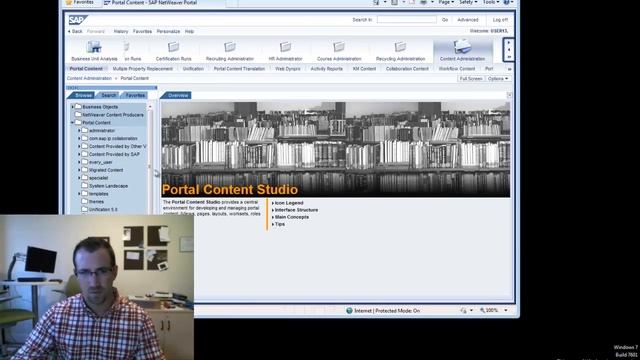Expand the every_user folder
Viewport: 640px width, 360px height.
[x=79, y=162]
